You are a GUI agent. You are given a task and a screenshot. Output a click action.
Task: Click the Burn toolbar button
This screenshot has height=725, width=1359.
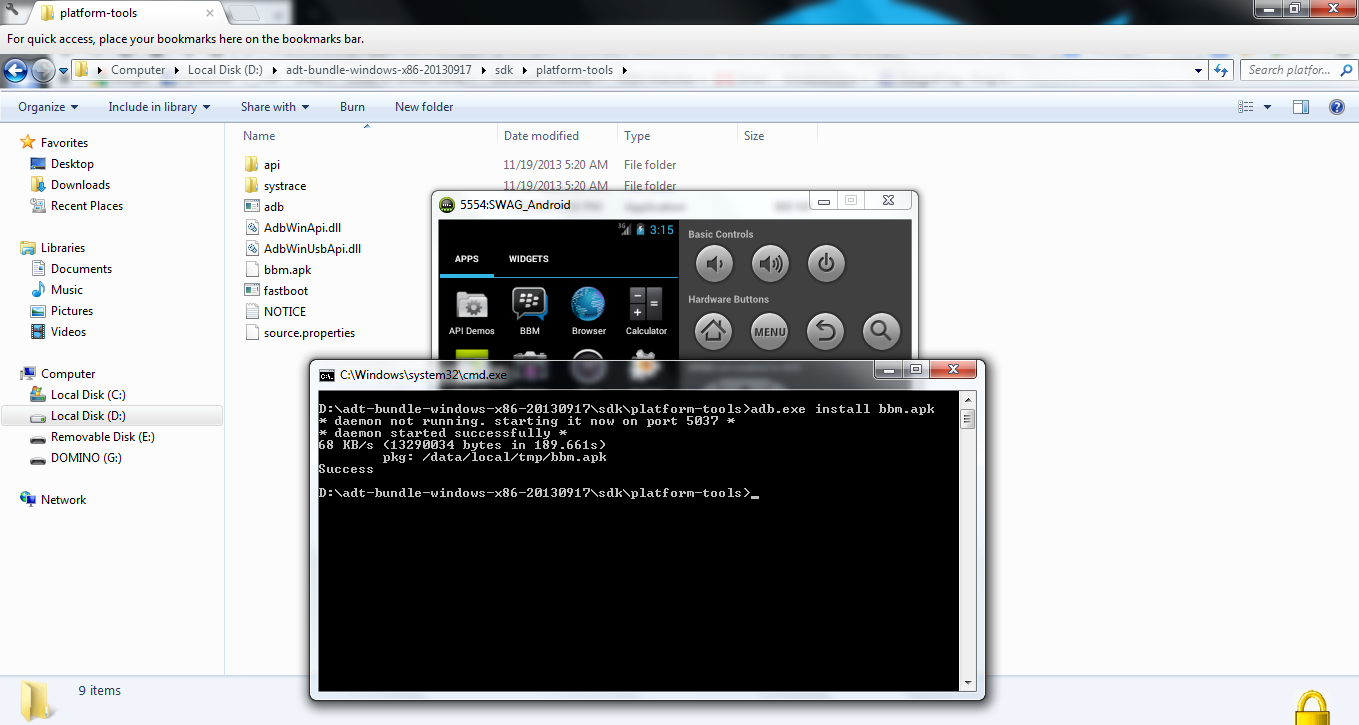point(352,107)
